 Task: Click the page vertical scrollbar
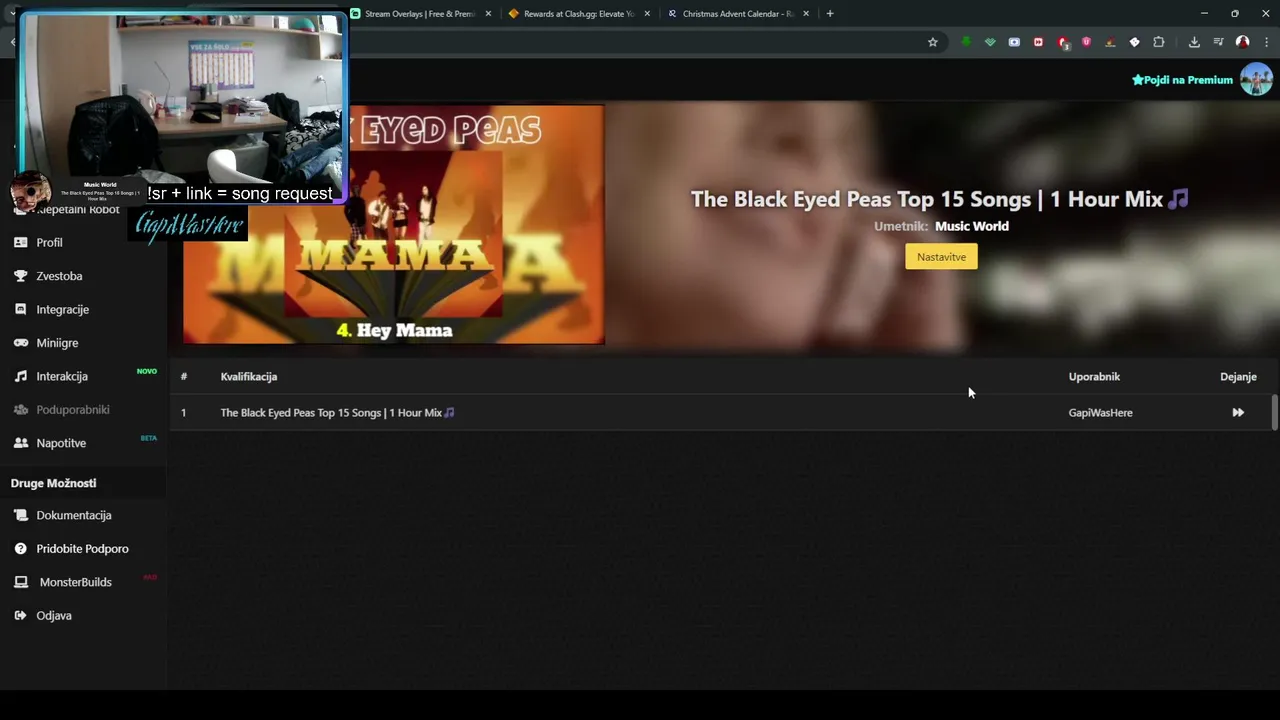click(1274, 412)
